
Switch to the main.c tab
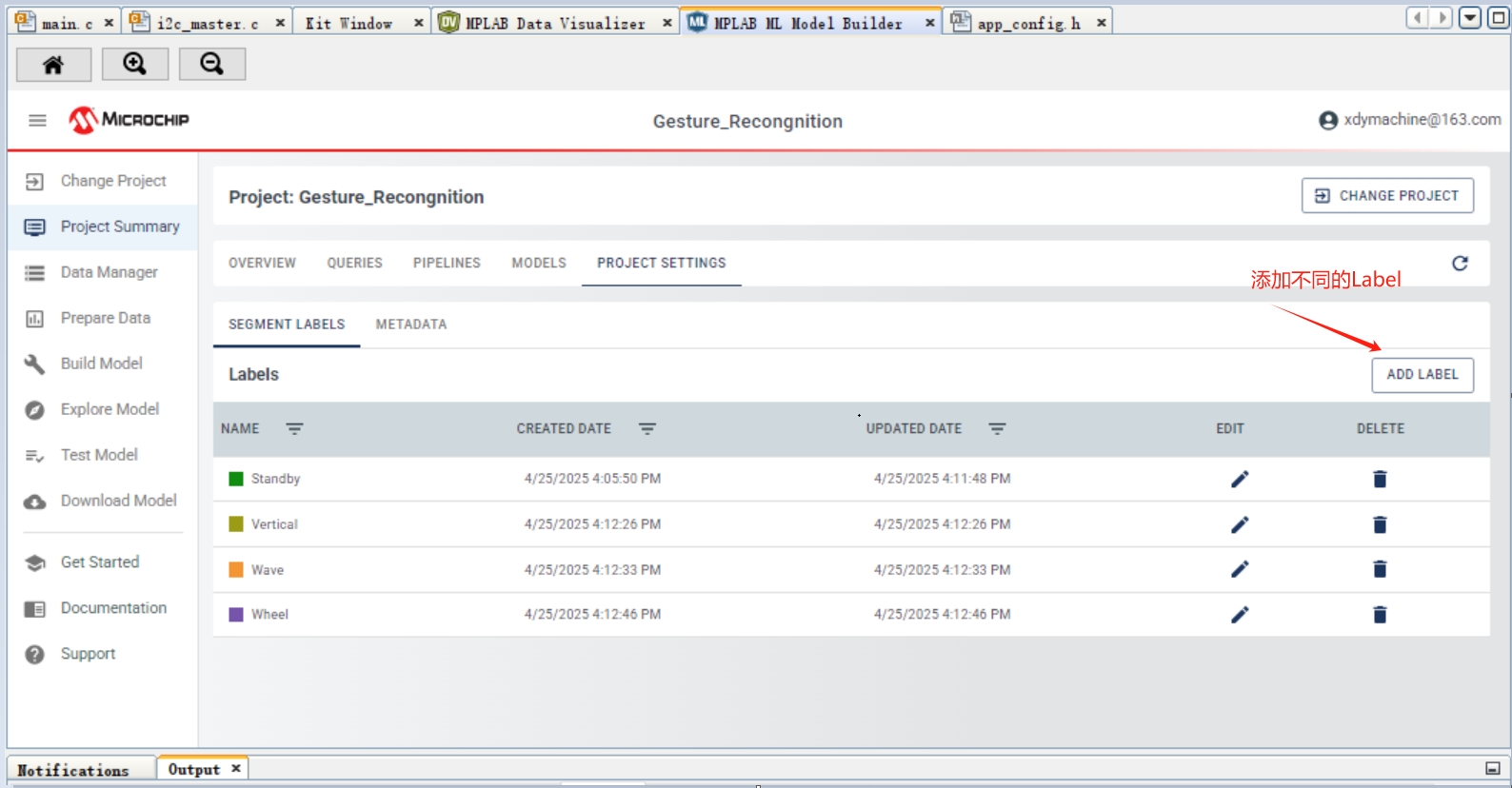click(x=67, y=23)
